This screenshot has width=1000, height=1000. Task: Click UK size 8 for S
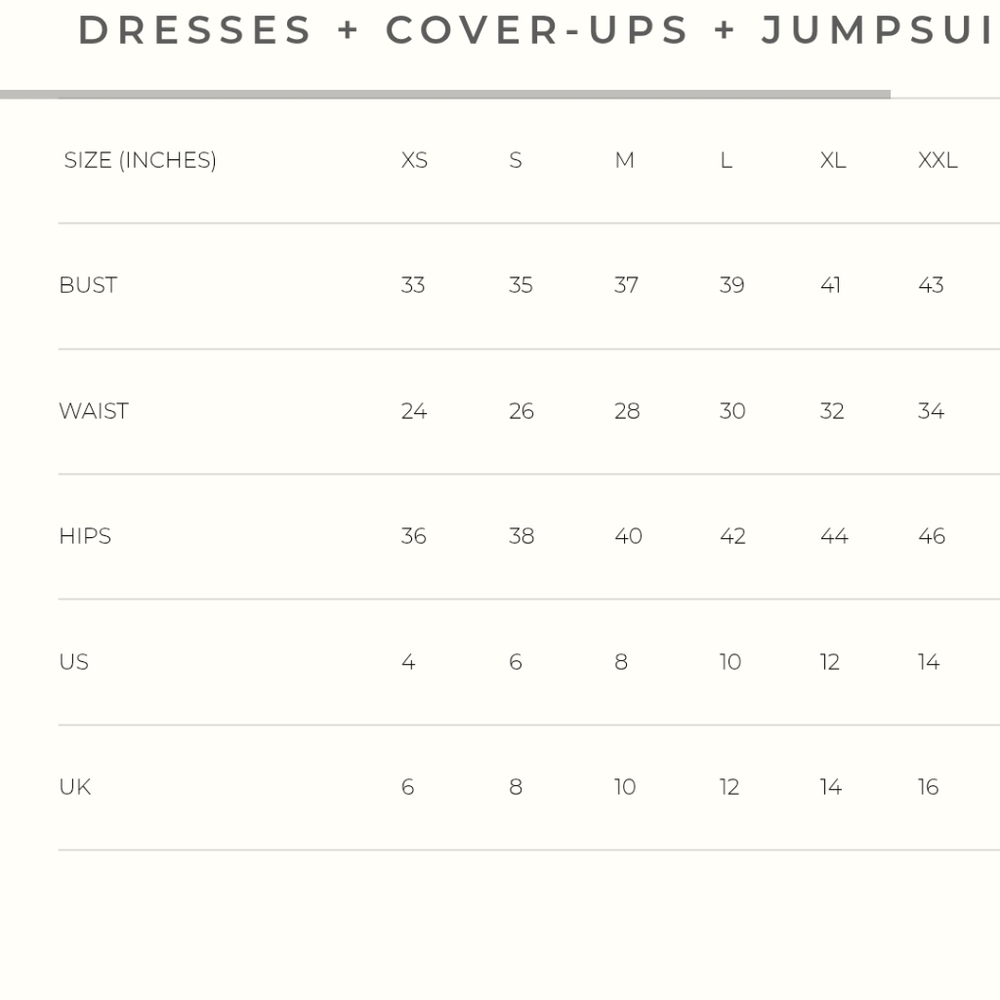pyautogui.click(x=516, y=786)
